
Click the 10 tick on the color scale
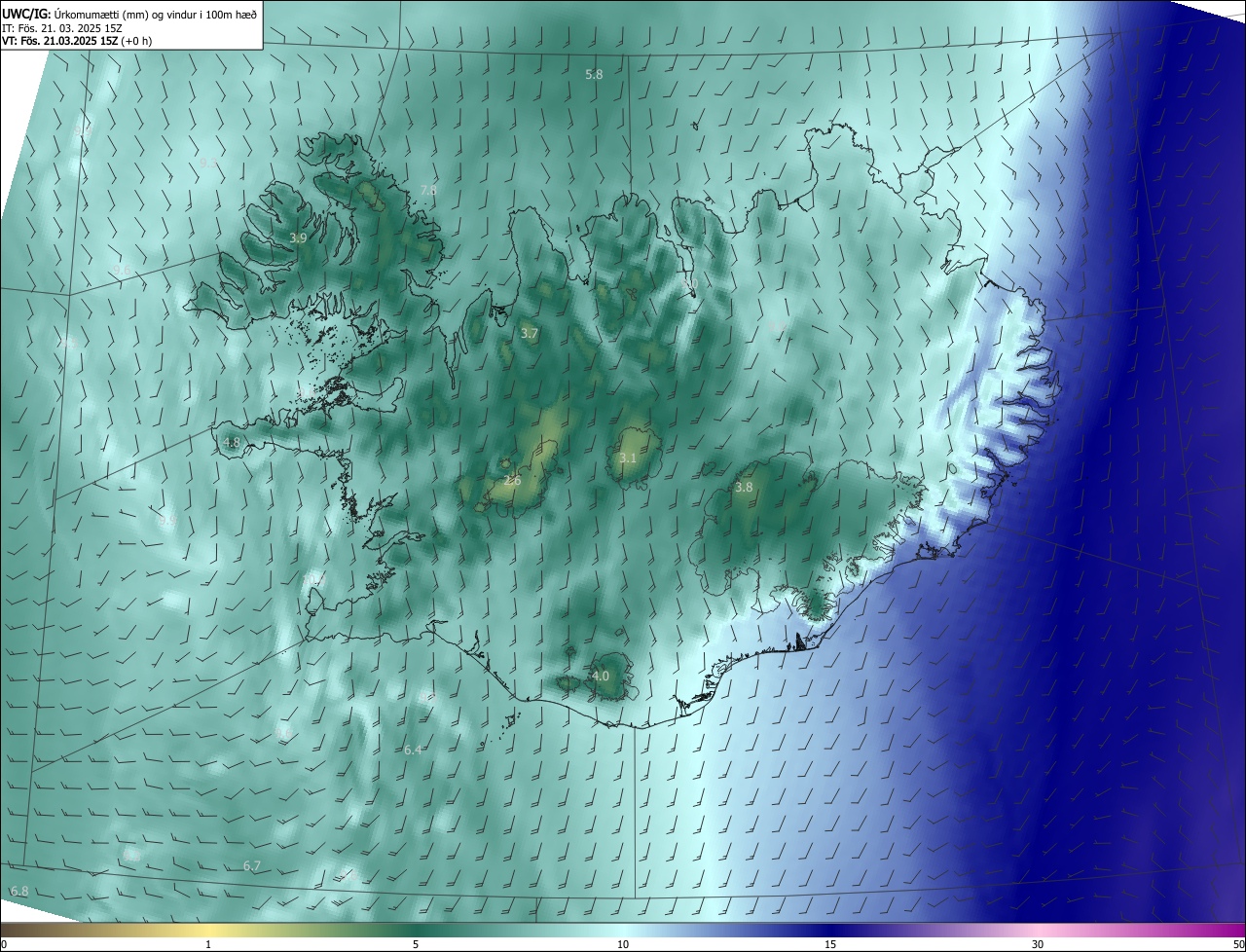(x=623, y=945)
